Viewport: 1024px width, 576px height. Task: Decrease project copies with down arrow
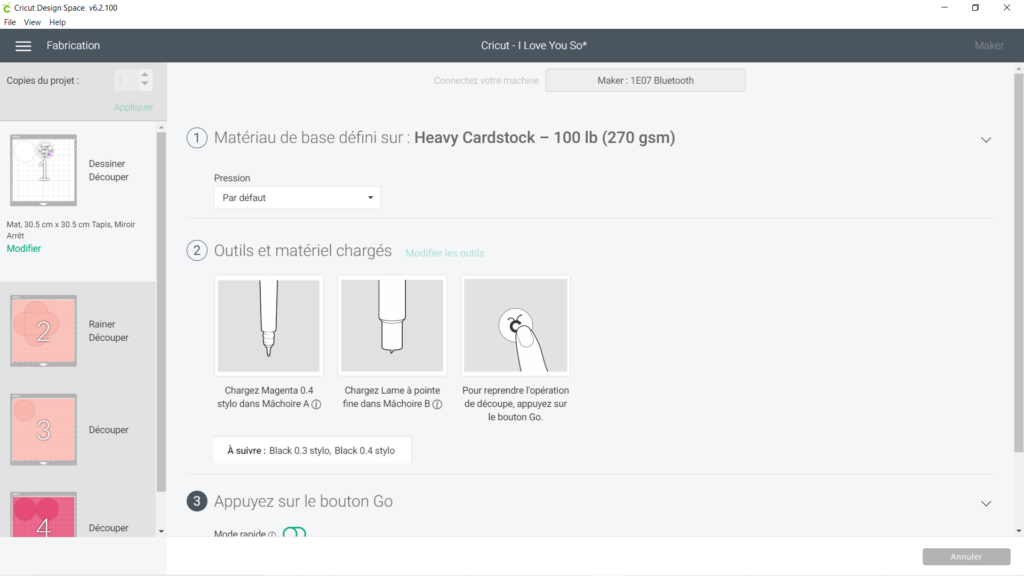point(145,84)
